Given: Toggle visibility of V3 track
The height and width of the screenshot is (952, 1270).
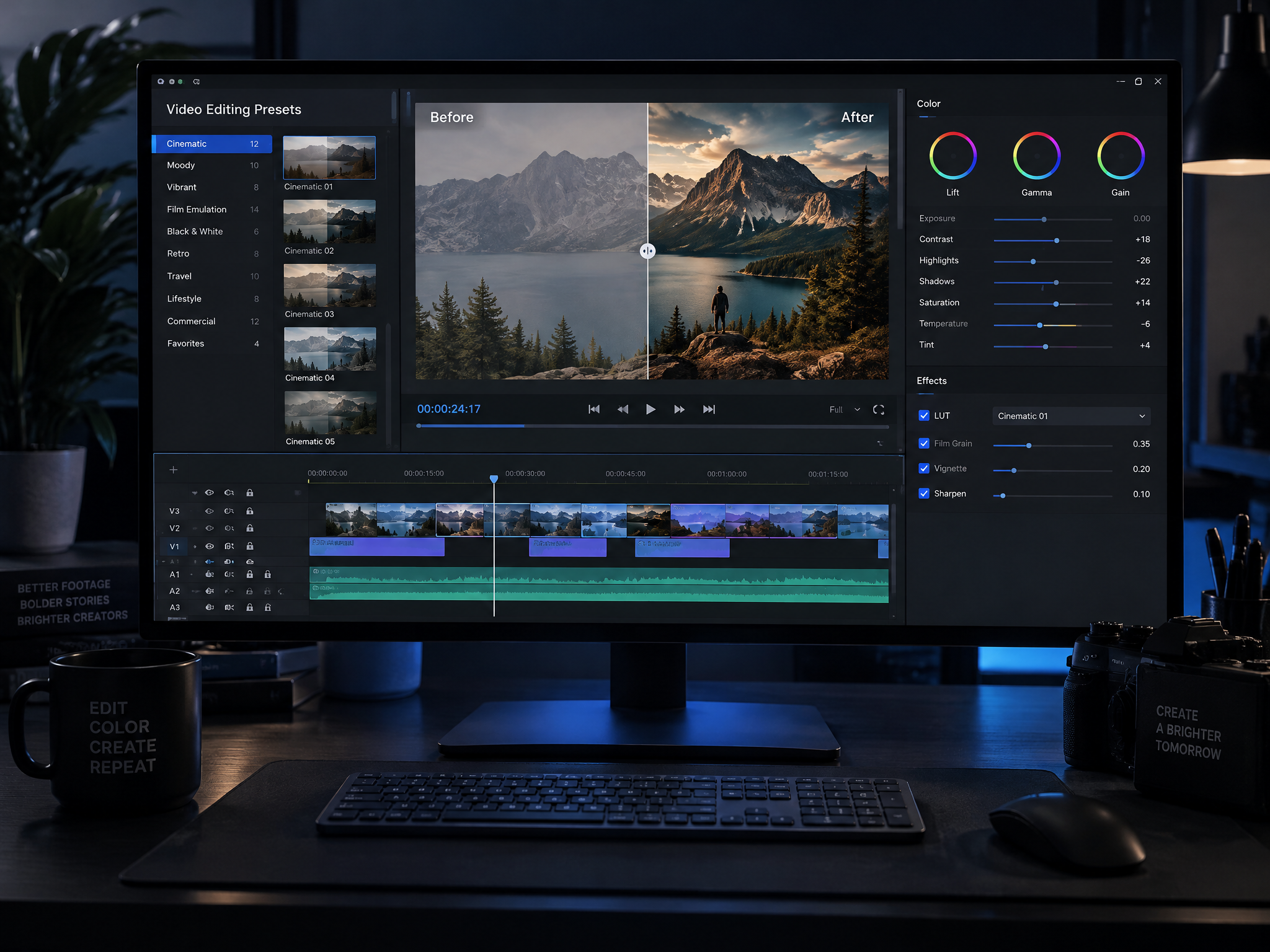Looking at the screenshot, I should [x=210, y=511].
